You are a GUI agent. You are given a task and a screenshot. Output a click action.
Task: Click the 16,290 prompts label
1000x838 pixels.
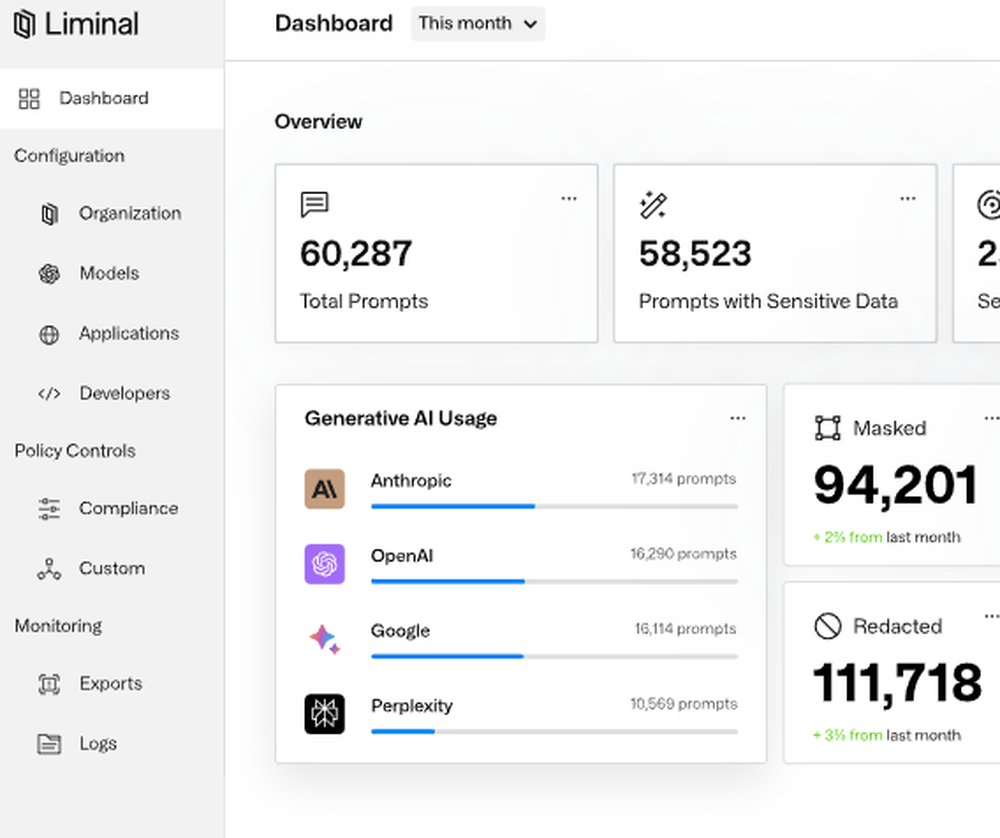pos(684,554)
